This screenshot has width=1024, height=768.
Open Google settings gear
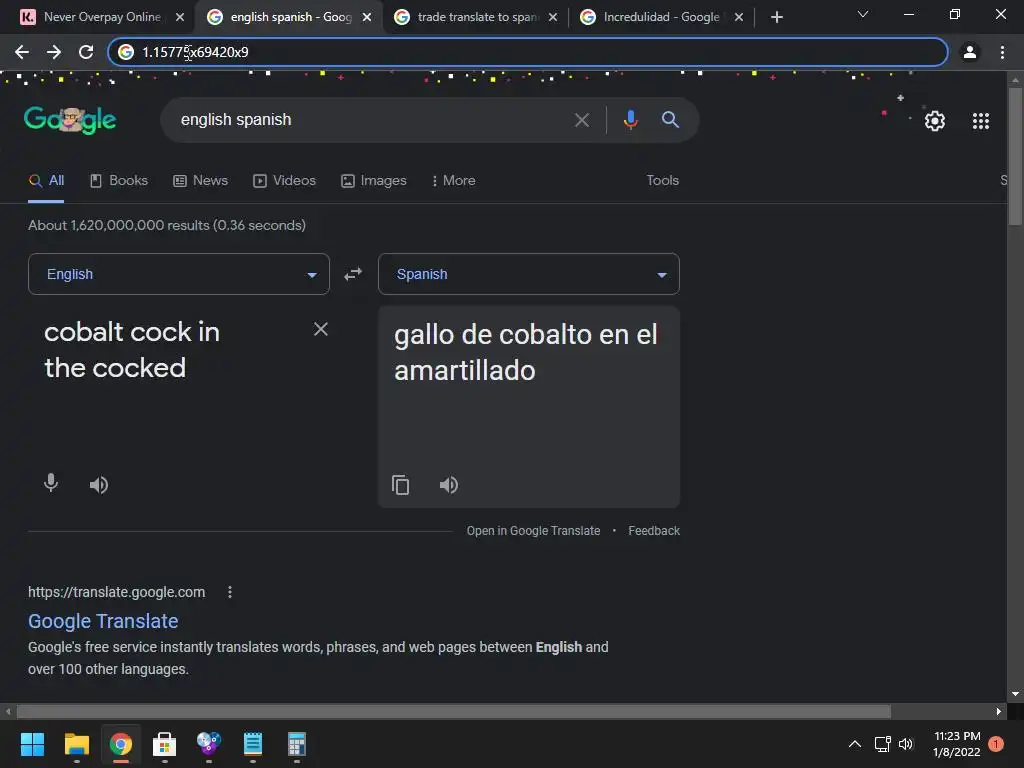pyautogui.click(x=935, y=121)
